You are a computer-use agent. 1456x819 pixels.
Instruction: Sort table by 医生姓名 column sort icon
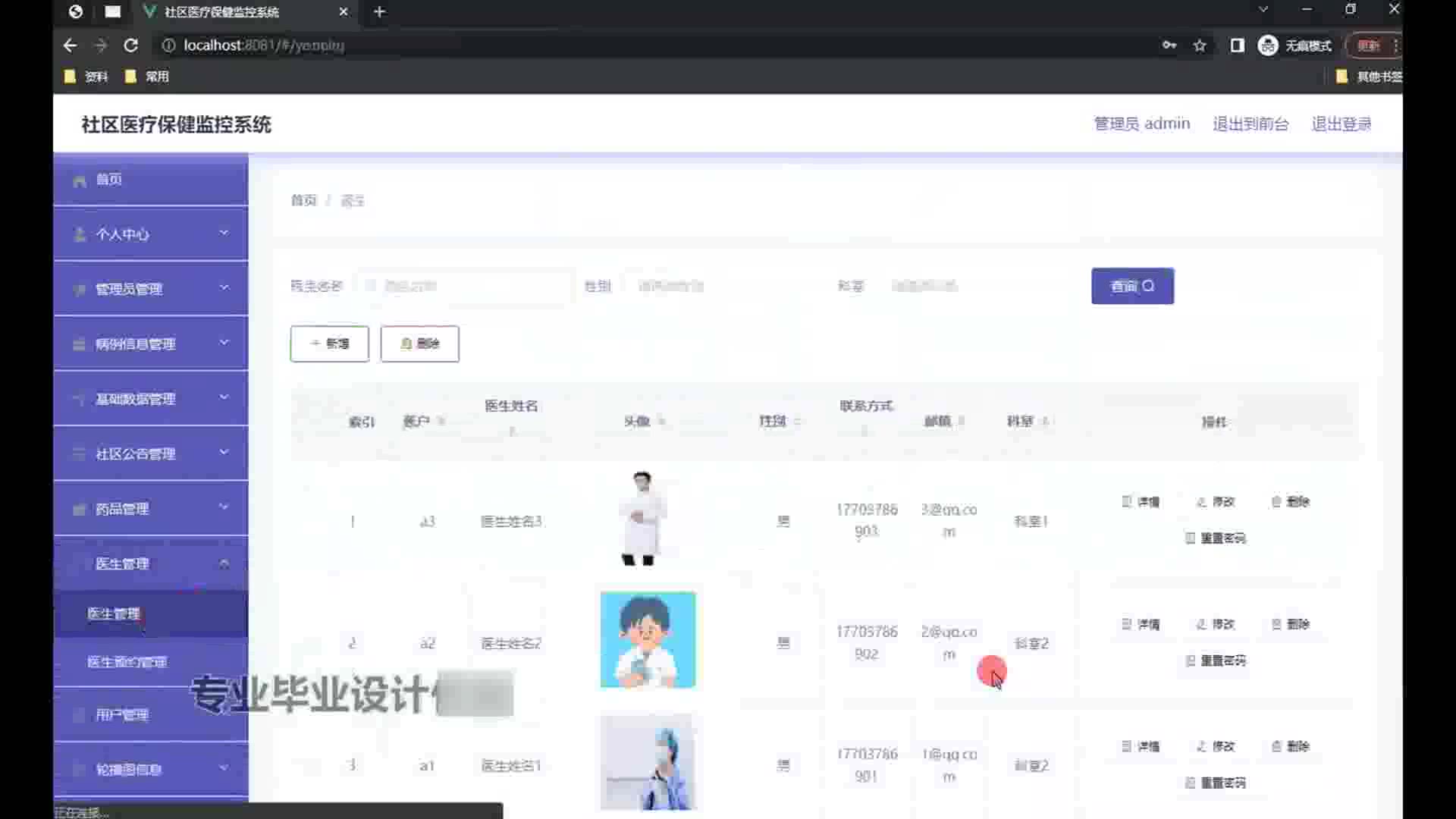point(512,431)
